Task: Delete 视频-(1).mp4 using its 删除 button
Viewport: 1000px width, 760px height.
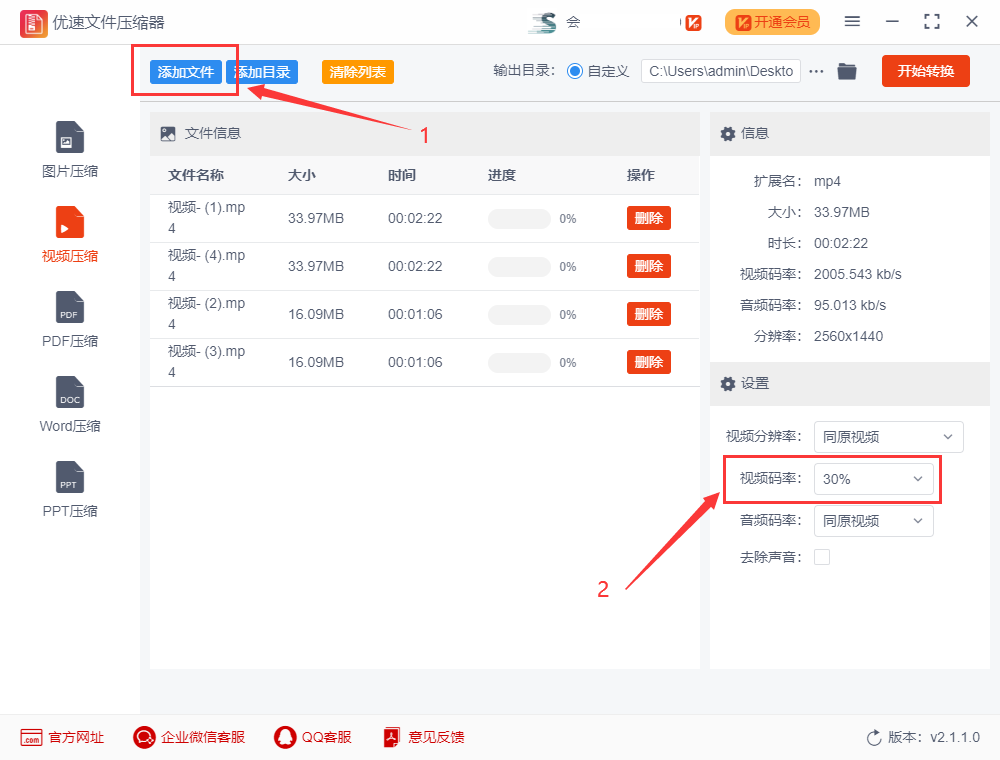Action: [x=648, y=217]
